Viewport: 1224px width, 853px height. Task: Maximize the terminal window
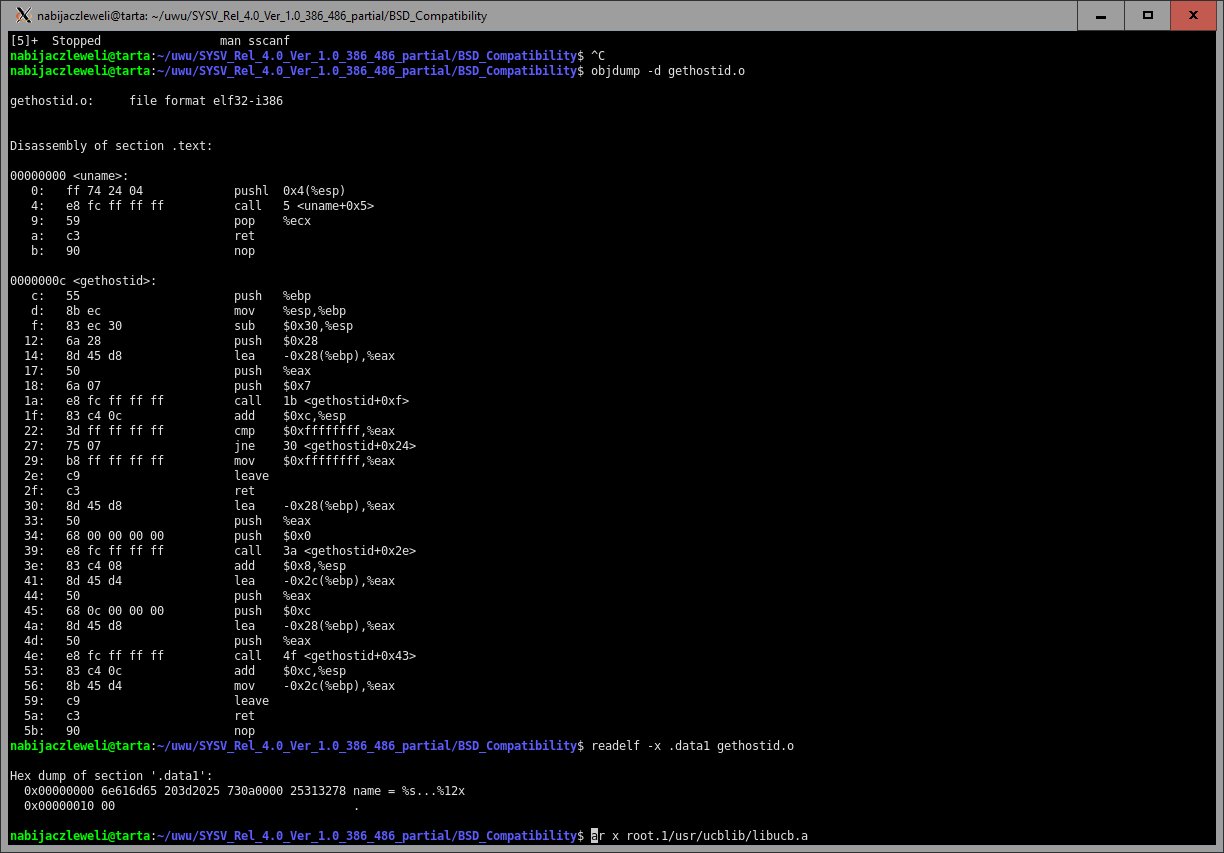click(x=1149, y=15)
